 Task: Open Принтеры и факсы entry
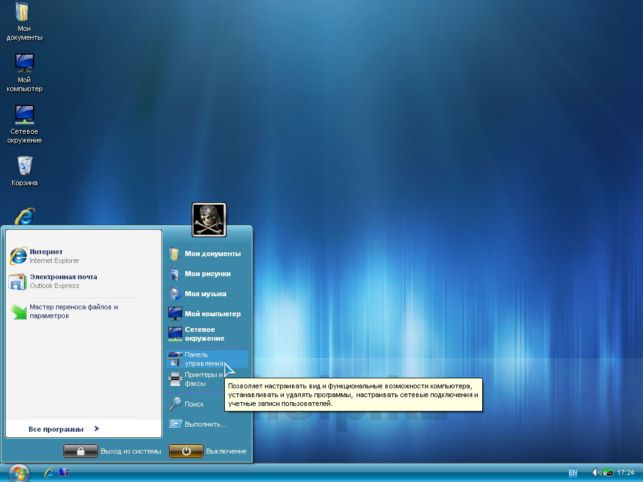click(x=207, y=379)
